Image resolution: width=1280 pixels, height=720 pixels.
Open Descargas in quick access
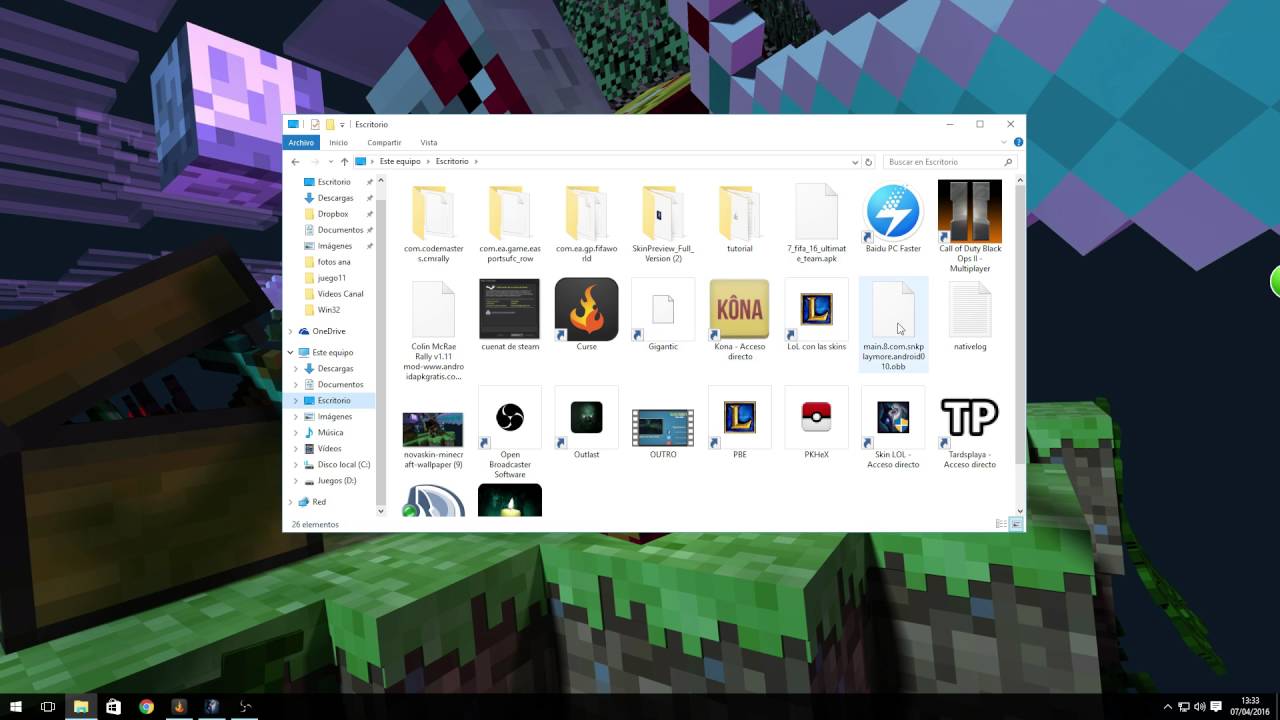(x=335, y=198)
